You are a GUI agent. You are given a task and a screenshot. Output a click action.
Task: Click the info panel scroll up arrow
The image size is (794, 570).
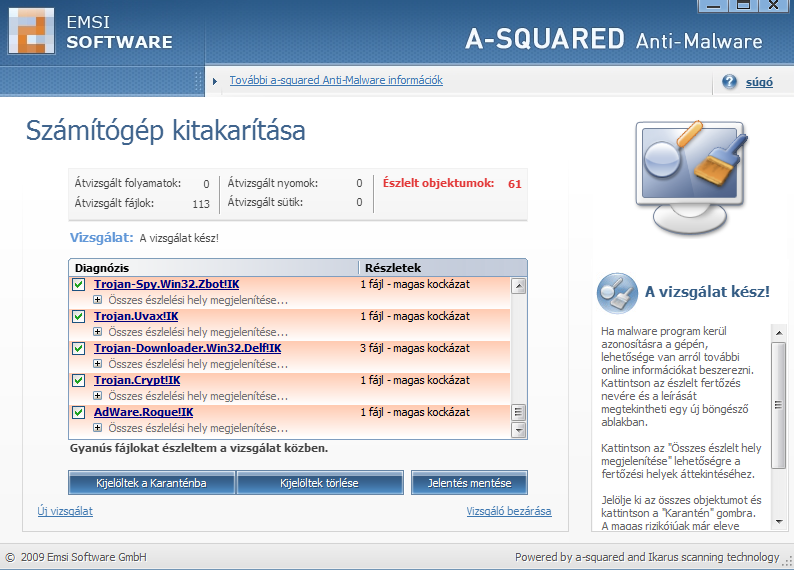point(779,333)
